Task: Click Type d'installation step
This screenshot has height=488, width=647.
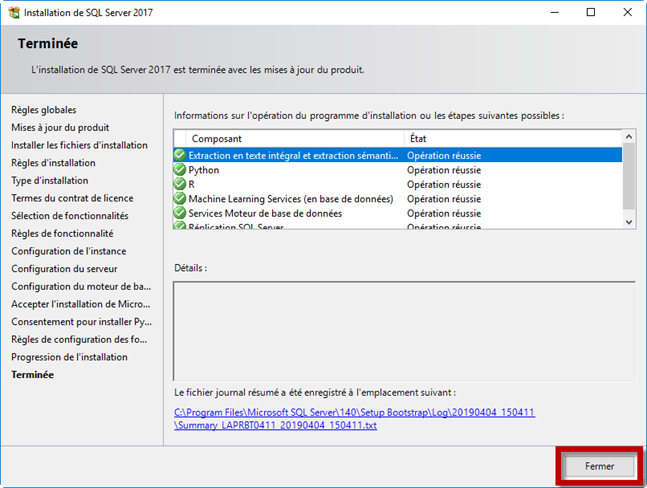Action: pyautogui.click(x=50, y=181)
